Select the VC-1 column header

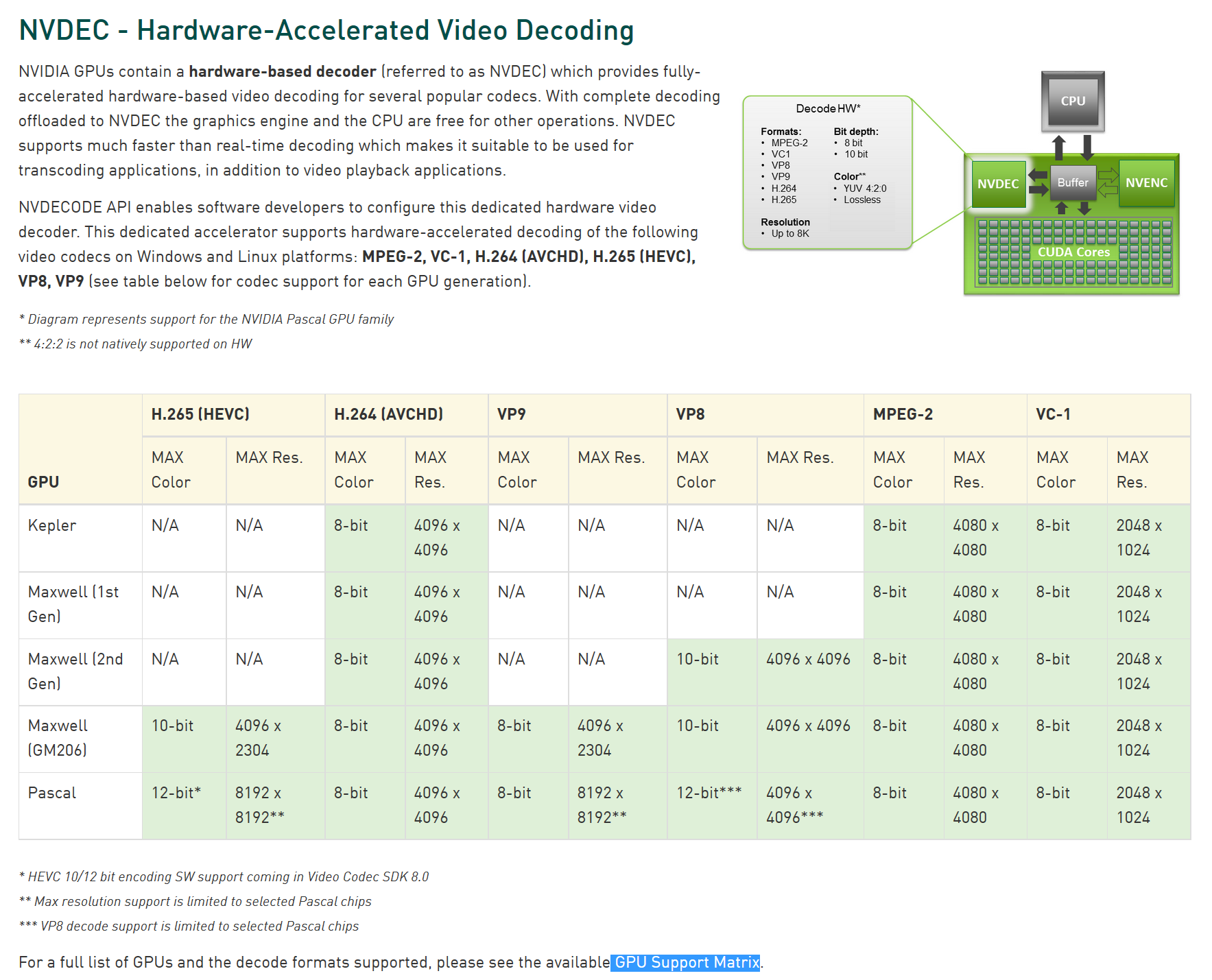pyautogui.click(x=1108, y=414)
